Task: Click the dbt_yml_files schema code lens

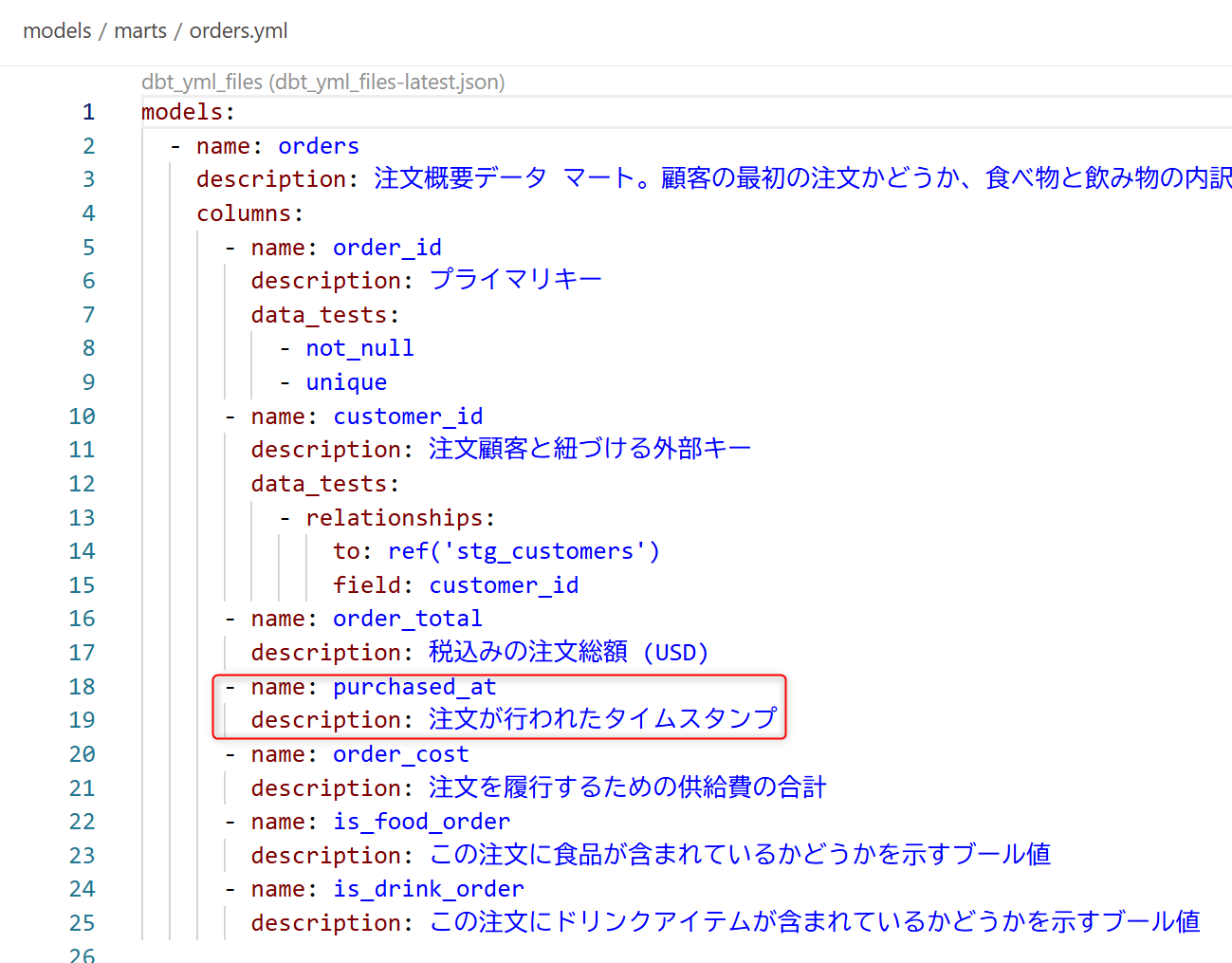Action: point(322,83)
